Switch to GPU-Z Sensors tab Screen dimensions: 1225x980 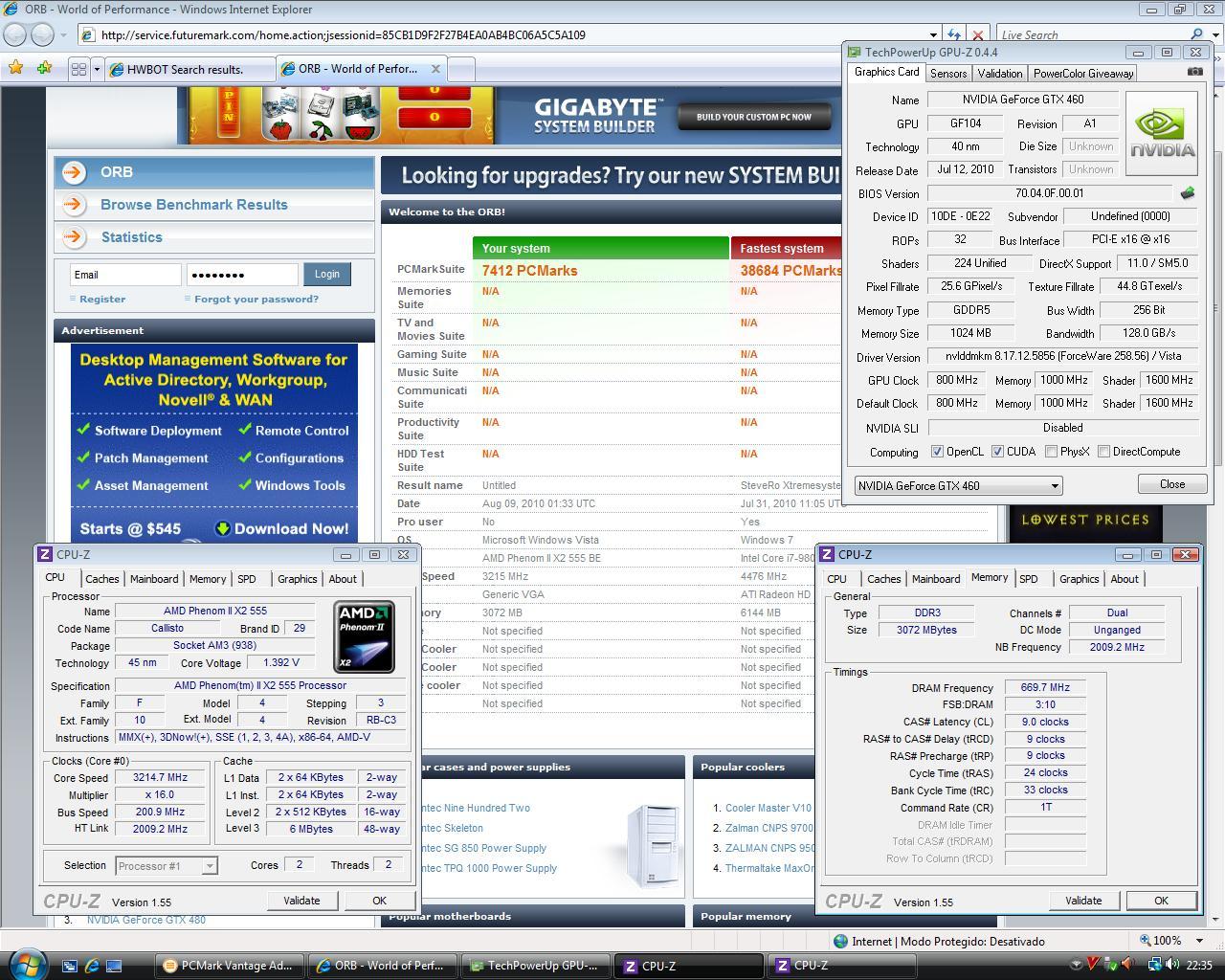pyautogui.click(x=948, y=73)
